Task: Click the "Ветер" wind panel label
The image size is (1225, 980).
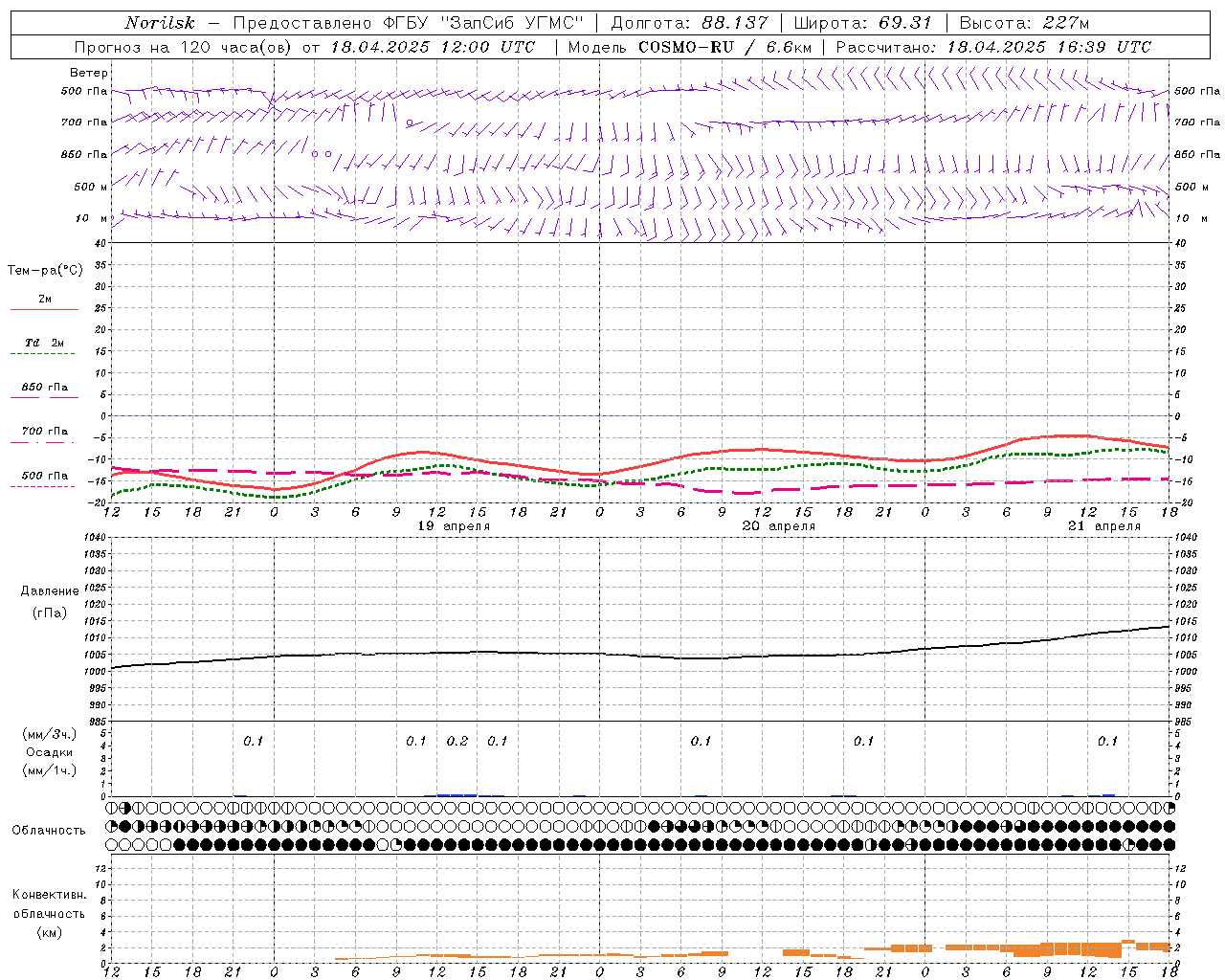Action: click(89, 73)
